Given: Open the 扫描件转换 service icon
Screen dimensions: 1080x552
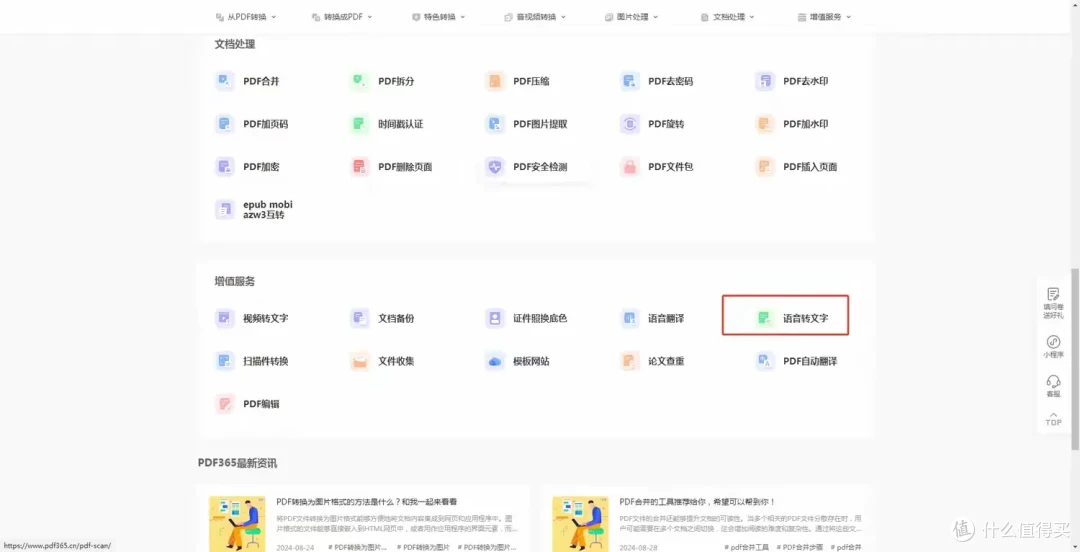Looking at the screenshot, I should pyautogui.click(x=225, y=361).
